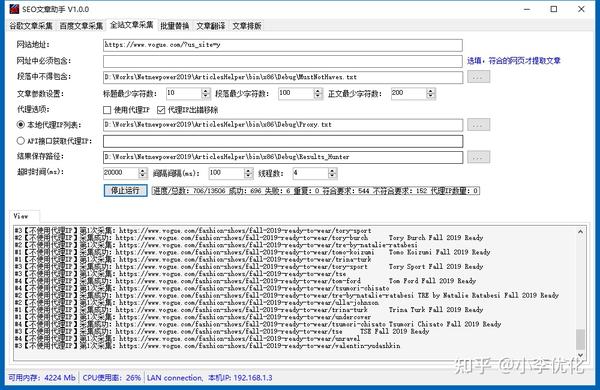This screenshot has width=600, height=390.
Task: Decrease 间隔间隔(ms) with down arrow
Action: pyautogui.click(x=249, y=176)
